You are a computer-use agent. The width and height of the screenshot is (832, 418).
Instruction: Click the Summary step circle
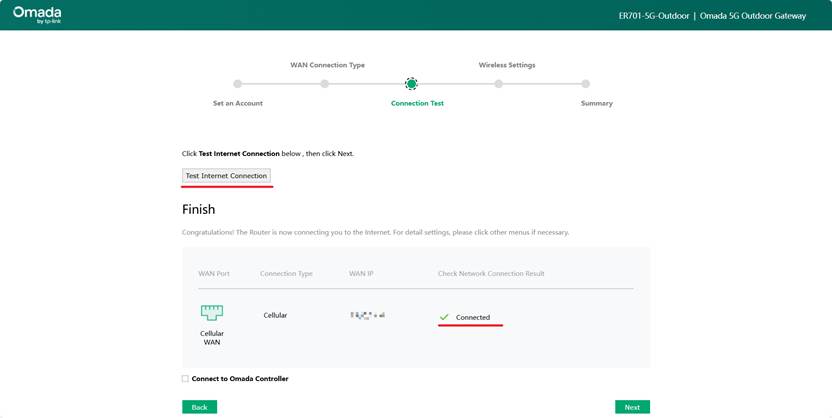coord(585,84)
